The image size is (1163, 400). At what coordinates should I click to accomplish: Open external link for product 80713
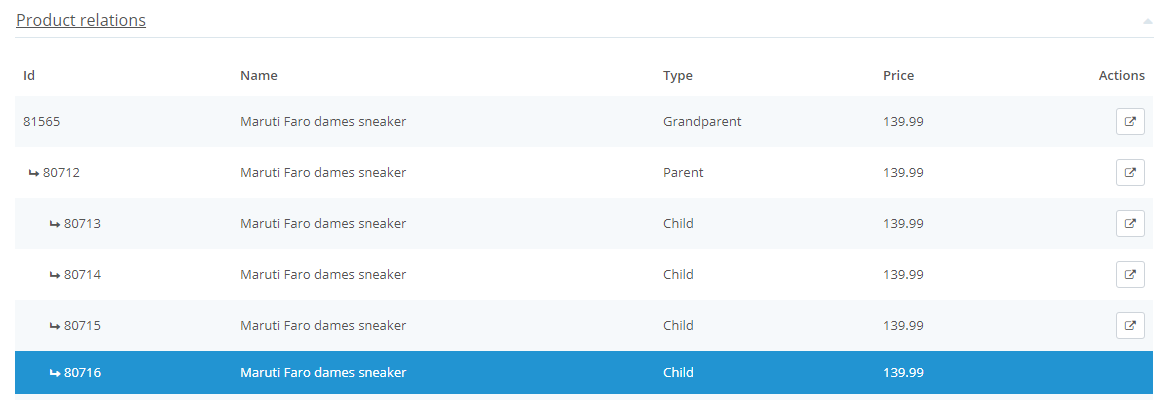[1130, 224]
